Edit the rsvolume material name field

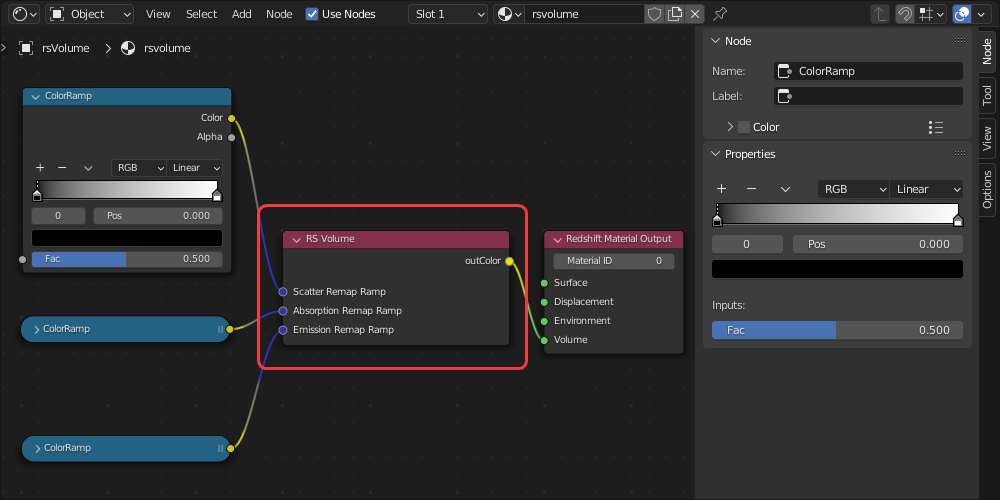tap(584, 14)
